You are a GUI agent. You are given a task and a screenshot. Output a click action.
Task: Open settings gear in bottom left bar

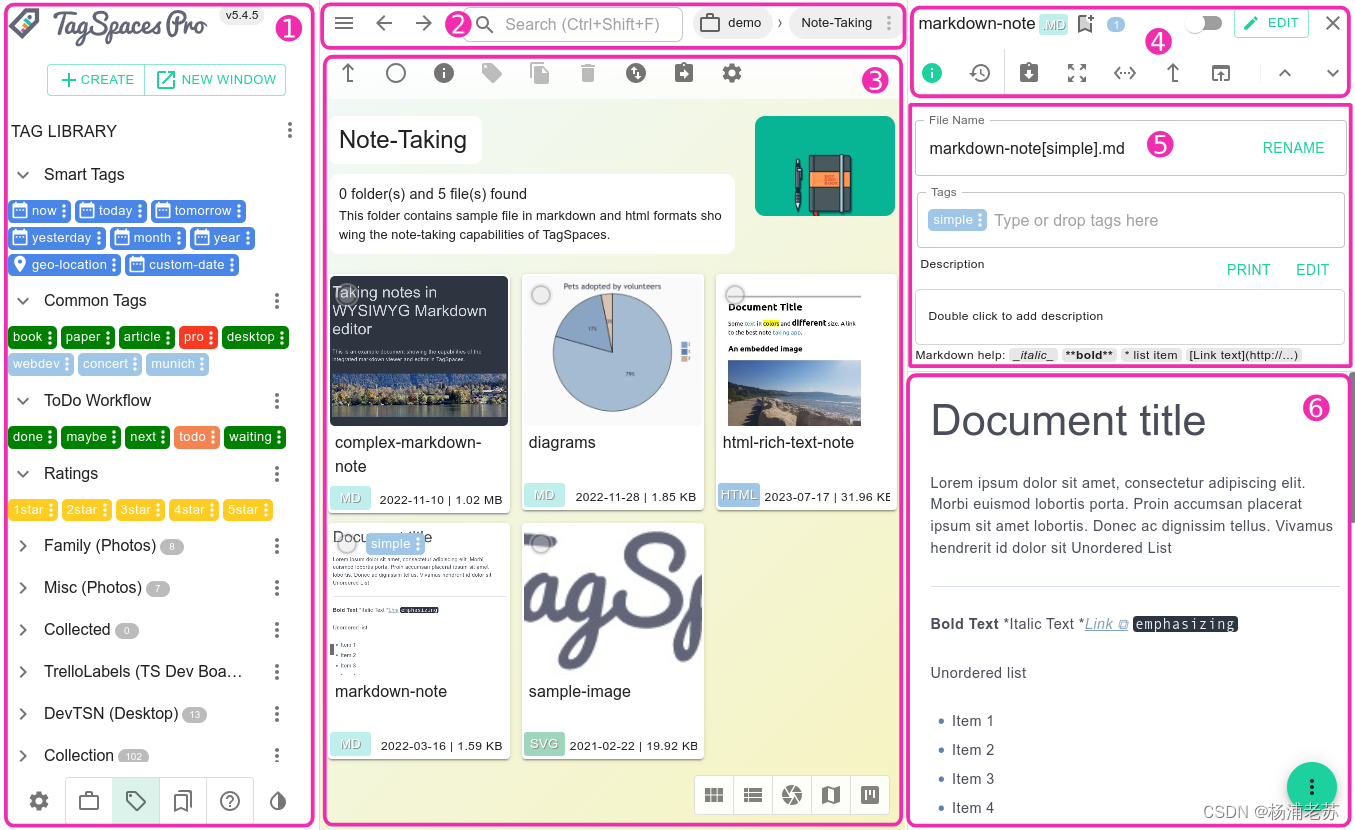tap(39, 801)
